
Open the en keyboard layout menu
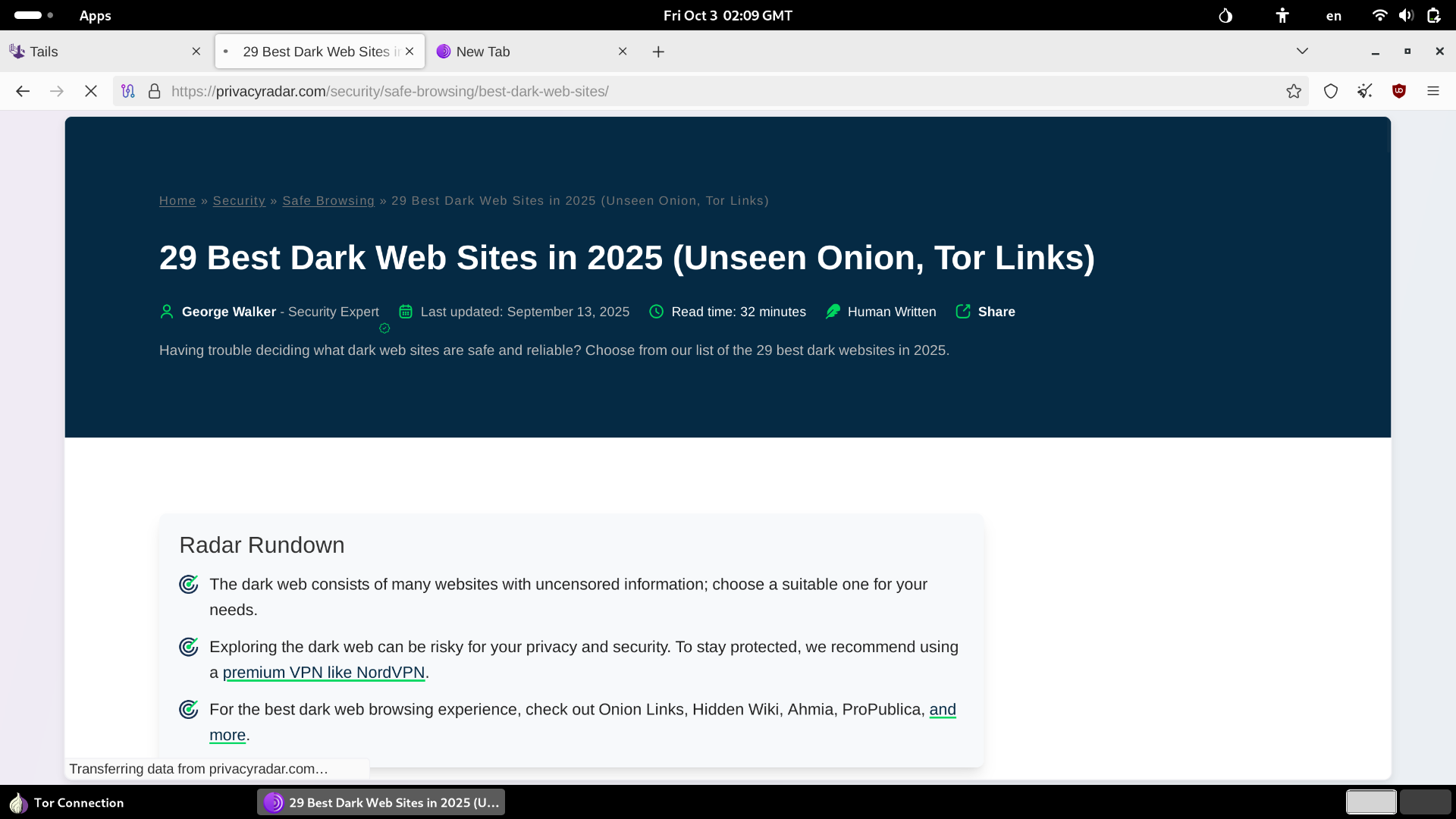click(x=1333, y=15)
